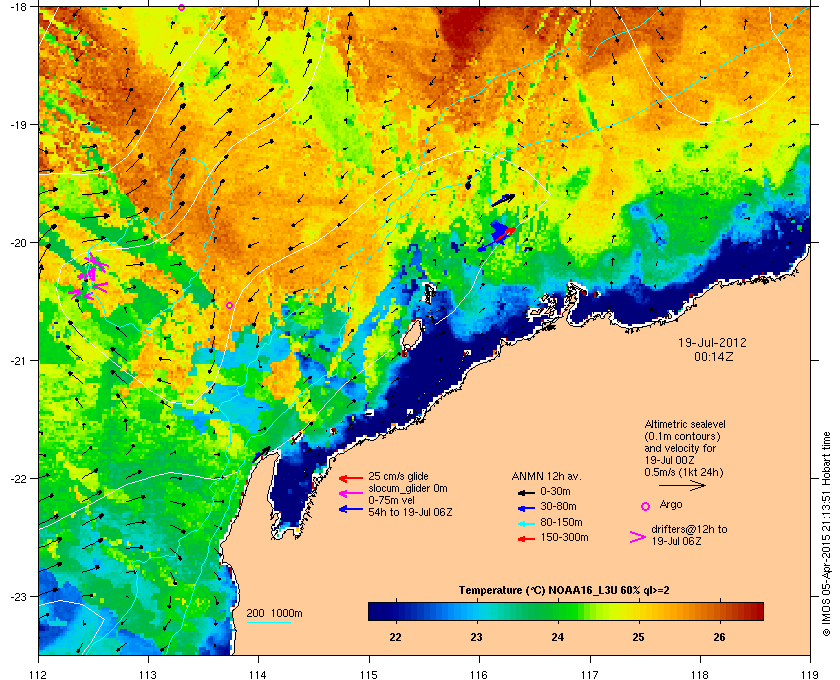Click the Argo float marker at the top edge

coord(182,8)
